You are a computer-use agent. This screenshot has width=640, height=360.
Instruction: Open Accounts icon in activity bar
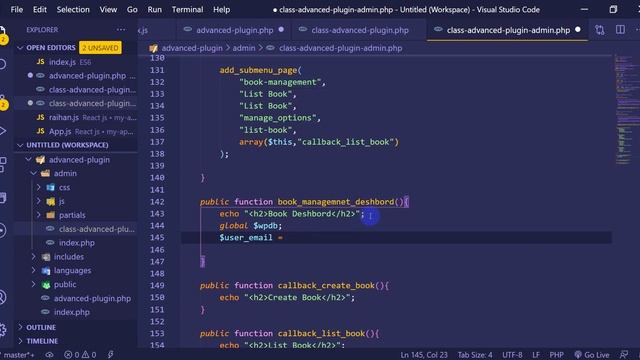pyautogui.click(x=2, y=297)
